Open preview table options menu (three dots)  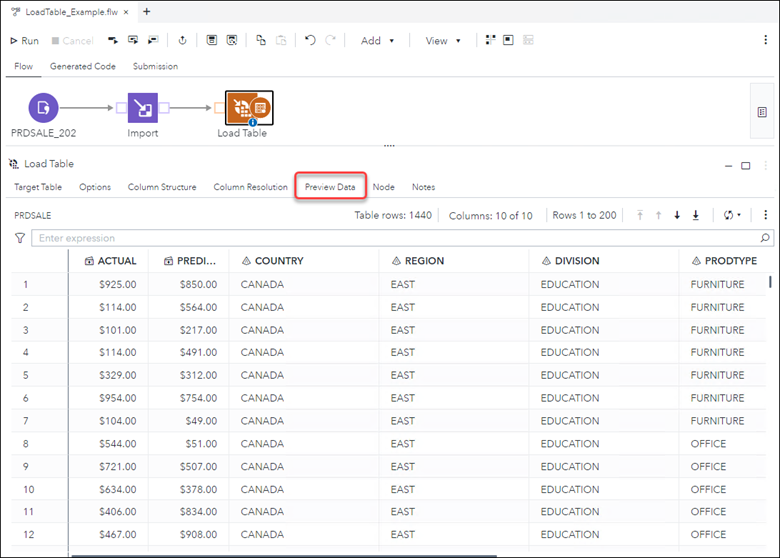765,215
